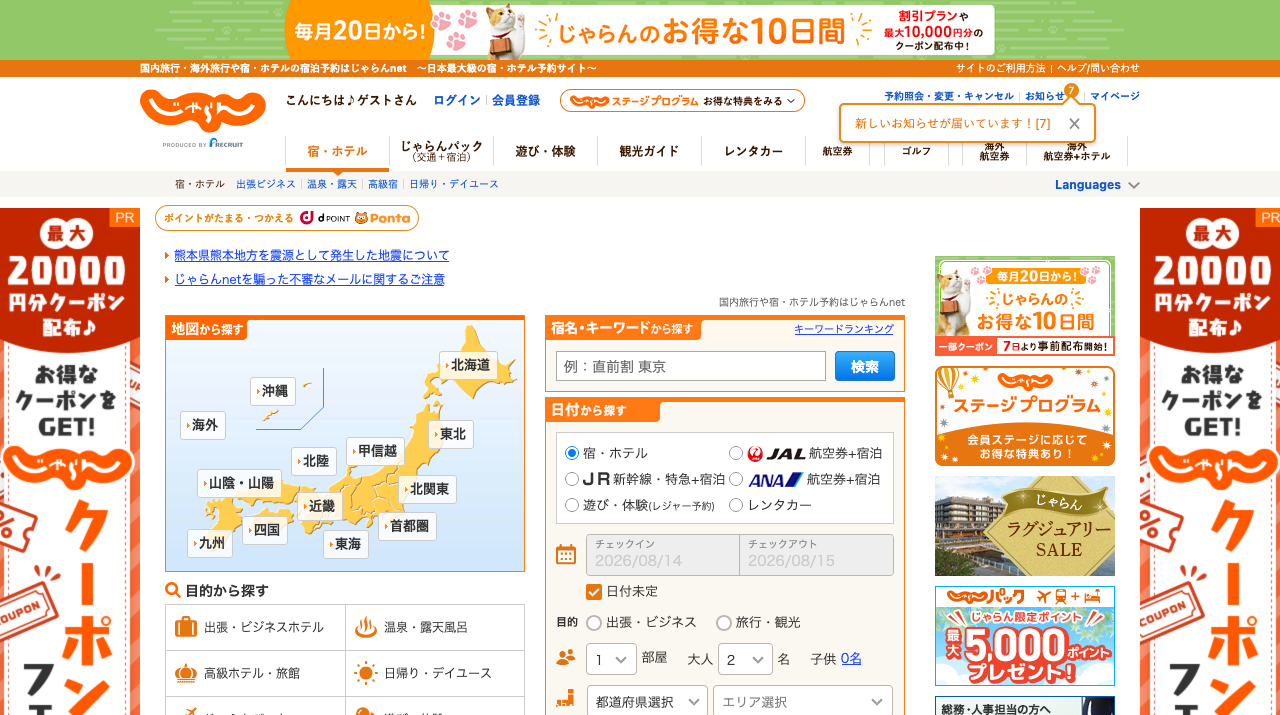Open the 都道府県選択 dropdown
Screen dimensions: 1280x715
tap(647, 702)
